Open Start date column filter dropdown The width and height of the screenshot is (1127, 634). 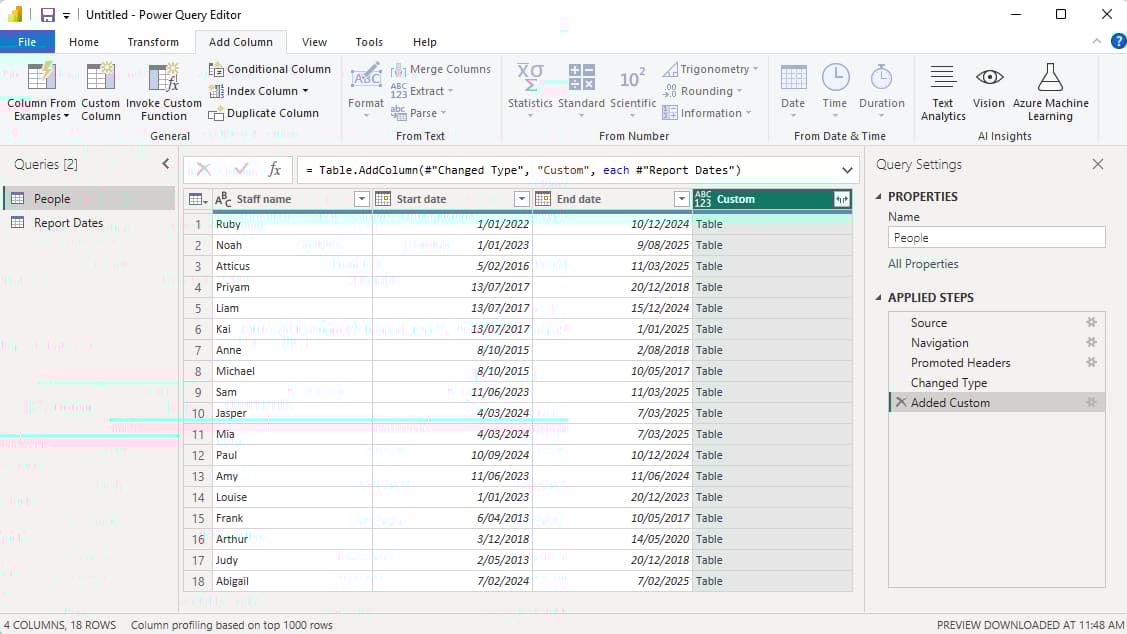click(x=521, y=199)
